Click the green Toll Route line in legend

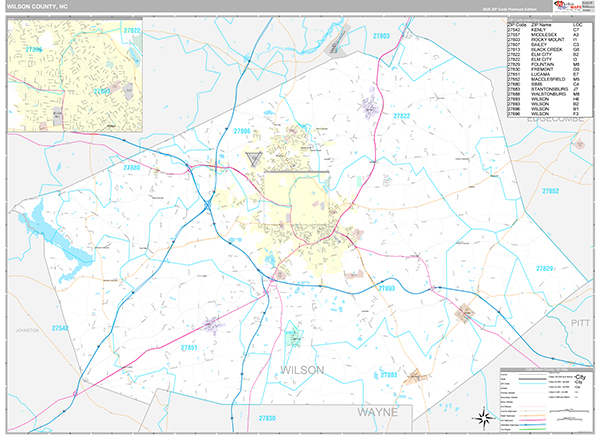click(x=533, y=429)
